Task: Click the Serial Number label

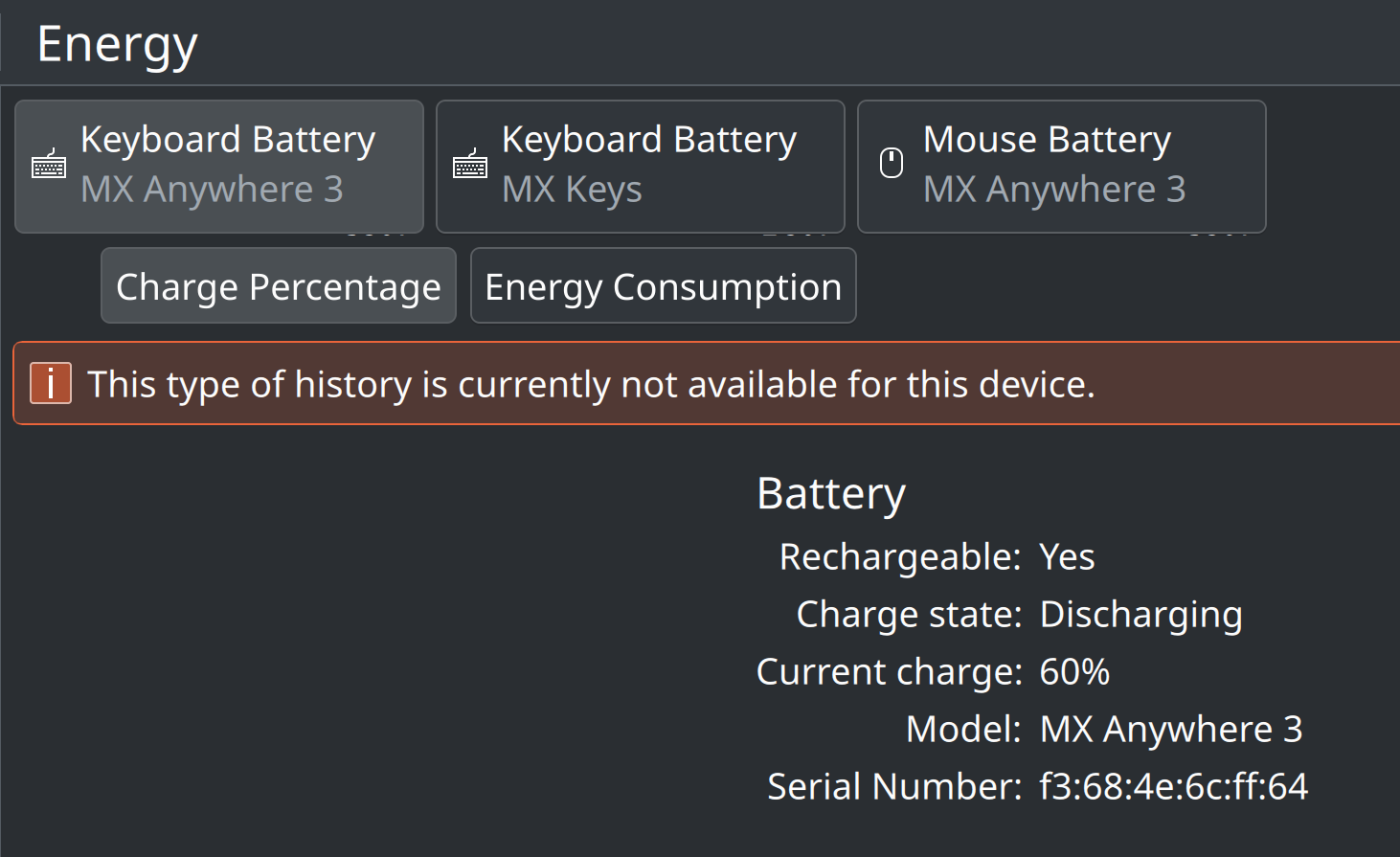Action: pyautogui.click(x=894, y=786)
